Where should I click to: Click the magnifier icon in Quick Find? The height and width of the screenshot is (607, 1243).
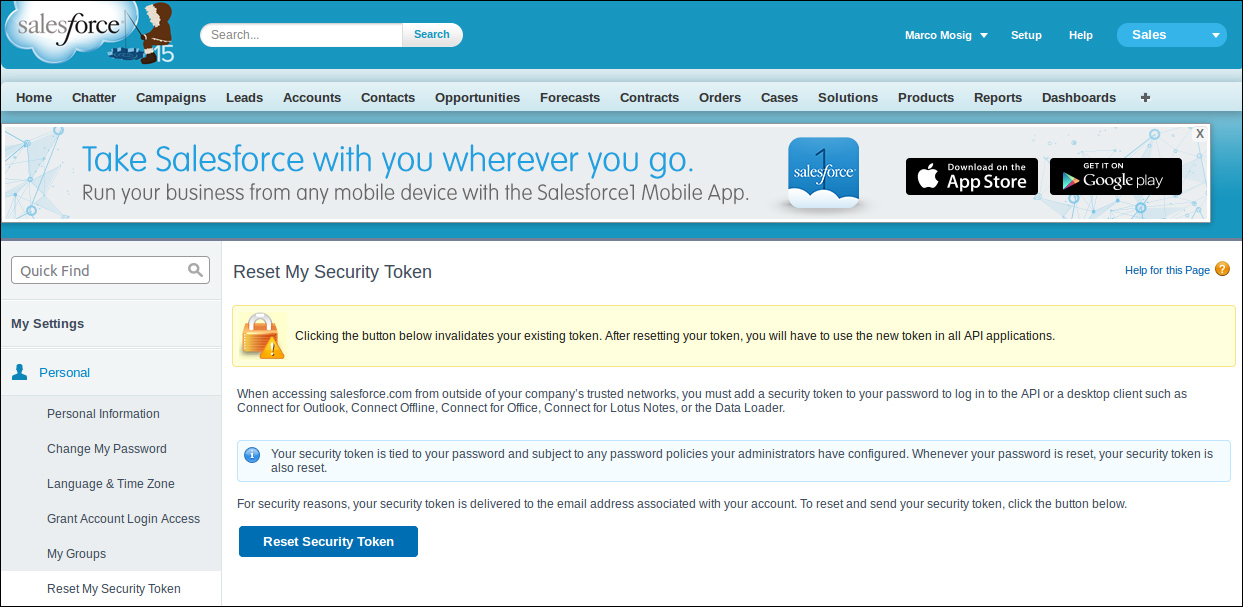195,270
